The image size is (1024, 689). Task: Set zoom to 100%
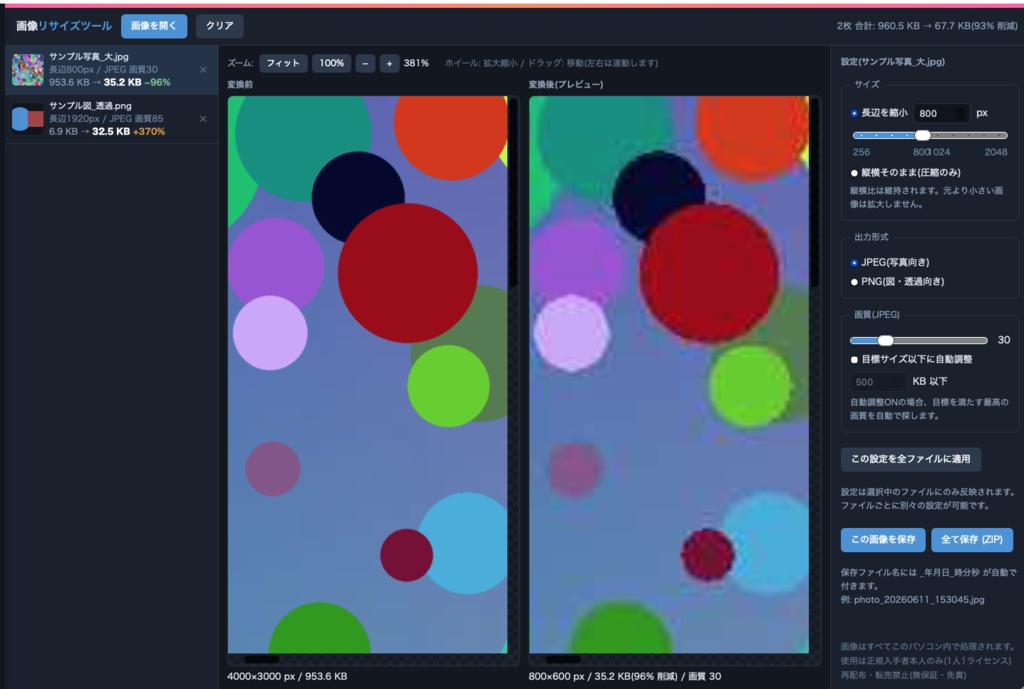[331, 63]
